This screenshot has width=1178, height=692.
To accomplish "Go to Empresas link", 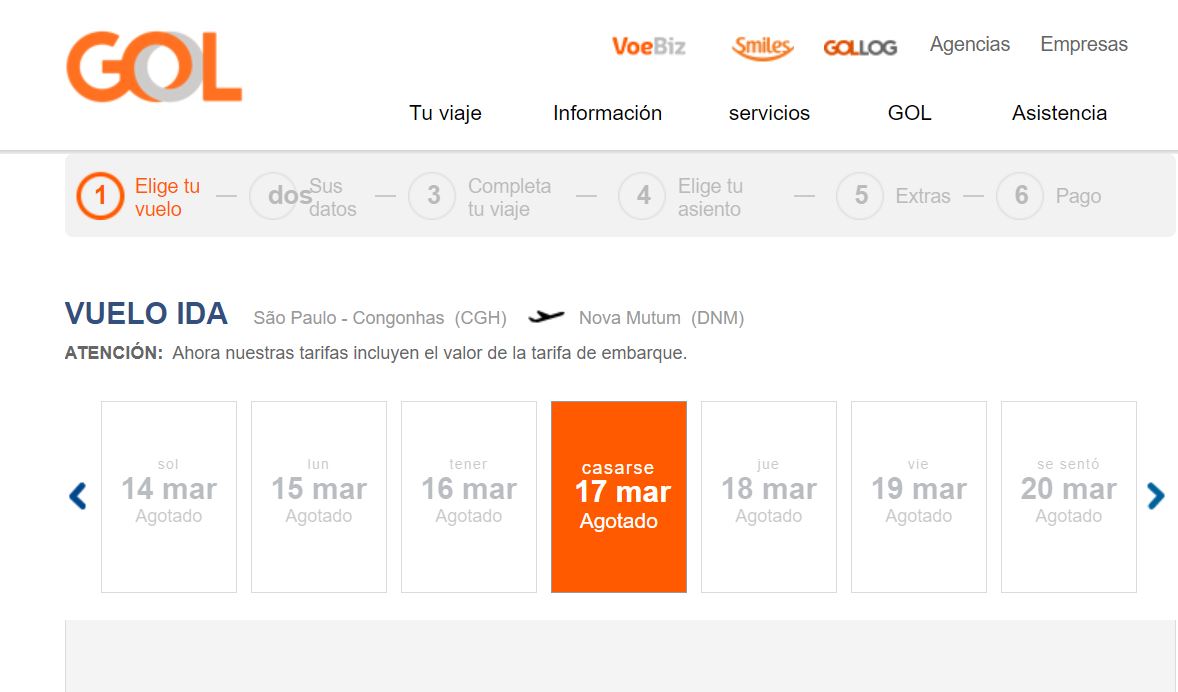I will tap(1084, 44).
